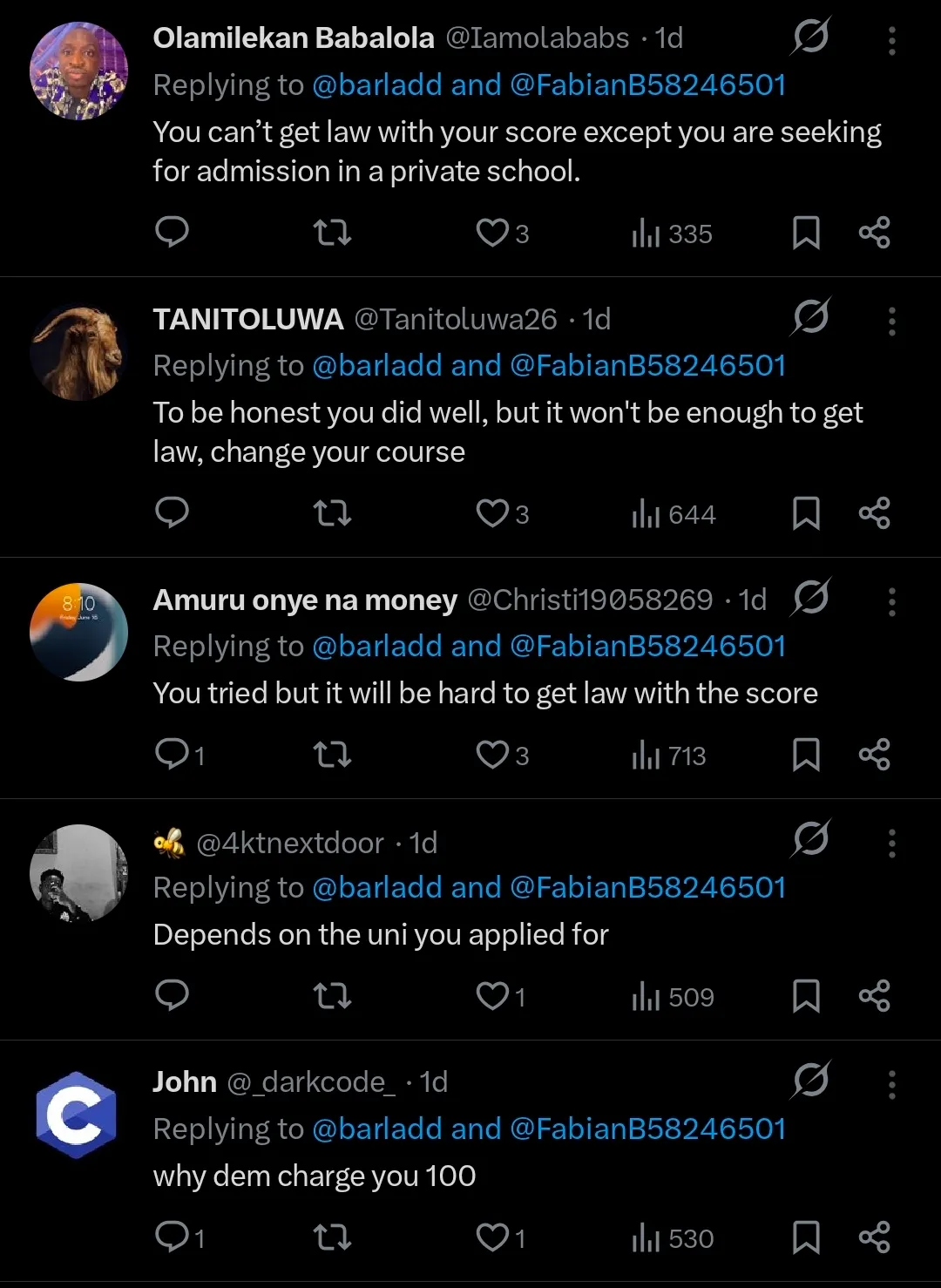Image resolution: width=941 pixels, height=1288 pixels.
Task: Open more options menu on TANITOLUWA's tweet
Action: (891, 321)
